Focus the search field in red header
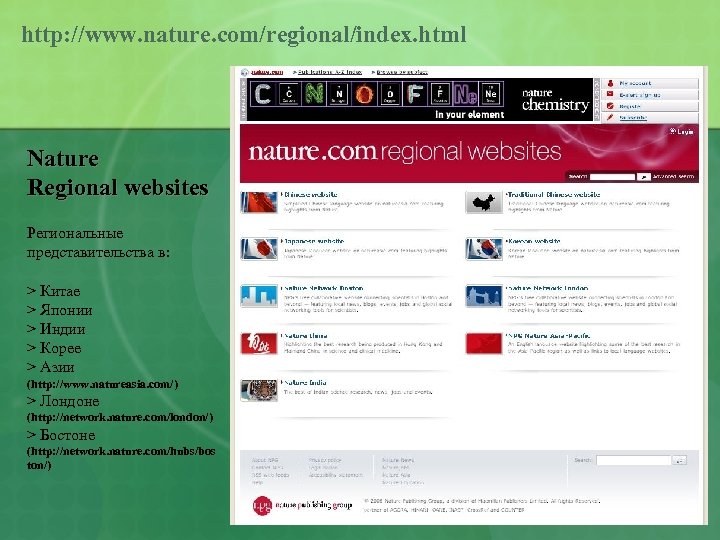 pyautogui.click(x=612, y=177)
